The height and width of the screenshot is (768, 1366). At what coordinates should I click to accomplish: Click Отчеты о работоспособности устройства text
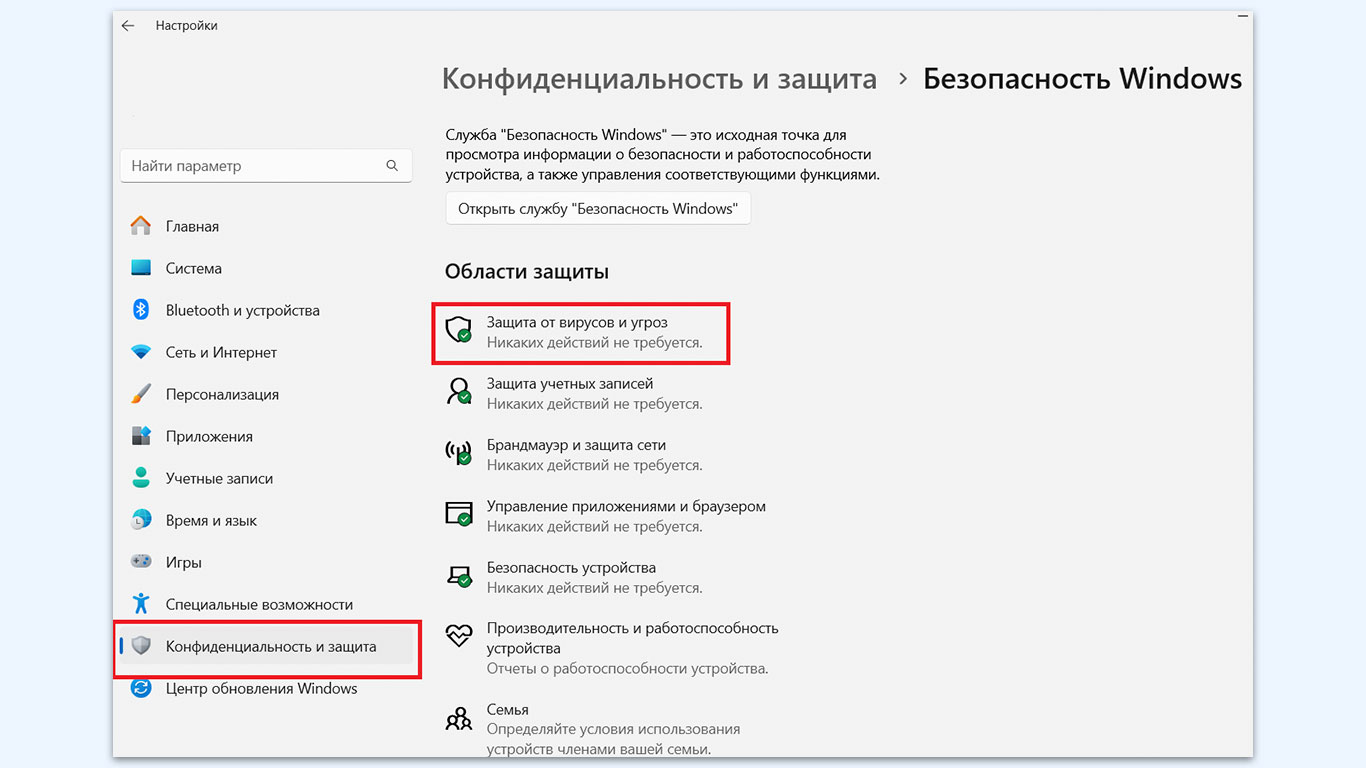click(x=628, y=668)
